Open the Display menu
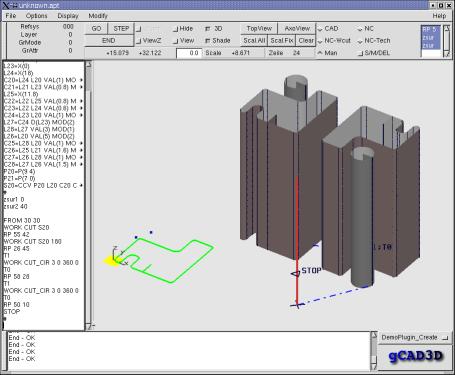The height and width of the screenshot is (375, 455). [68, 16]
